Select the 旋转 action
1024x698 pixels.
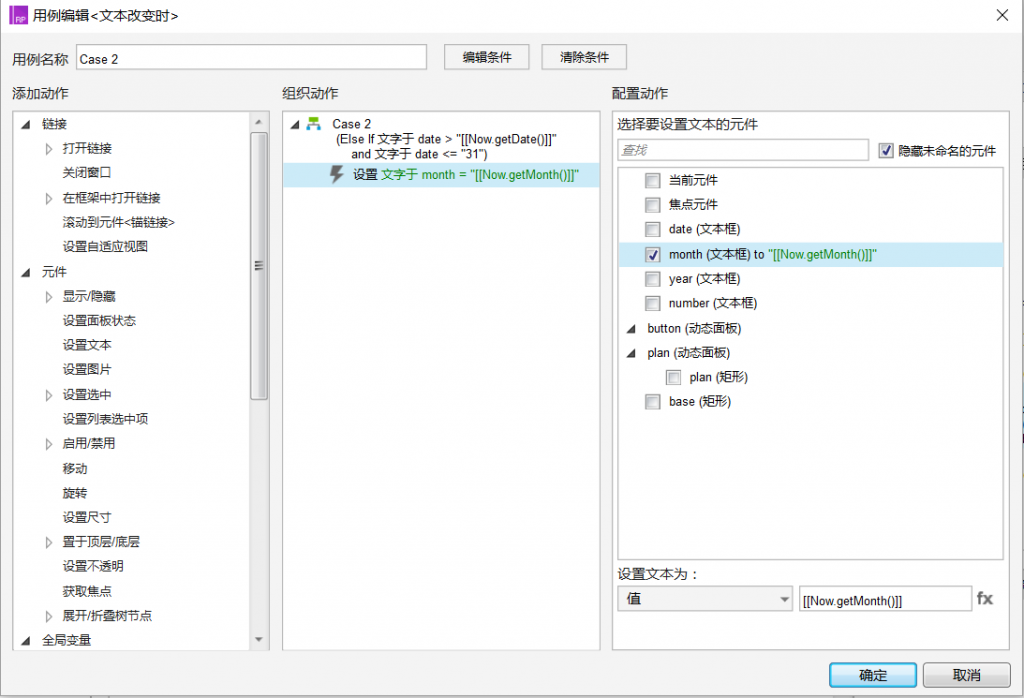click(75, 493)
